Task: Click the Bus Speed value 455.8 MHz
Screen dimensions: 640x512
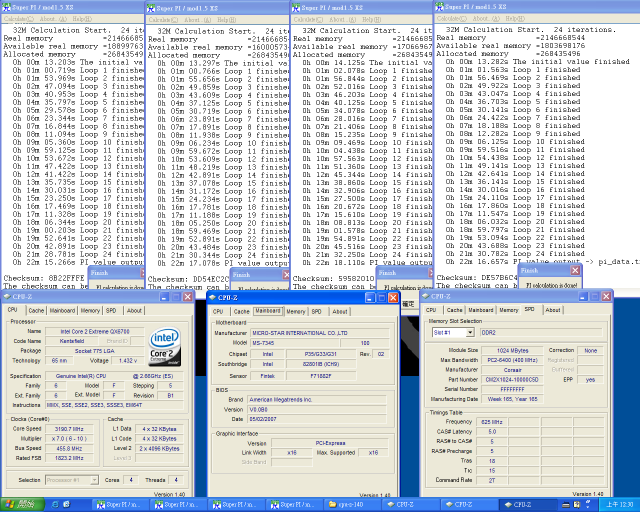Action: pos(69,448)
